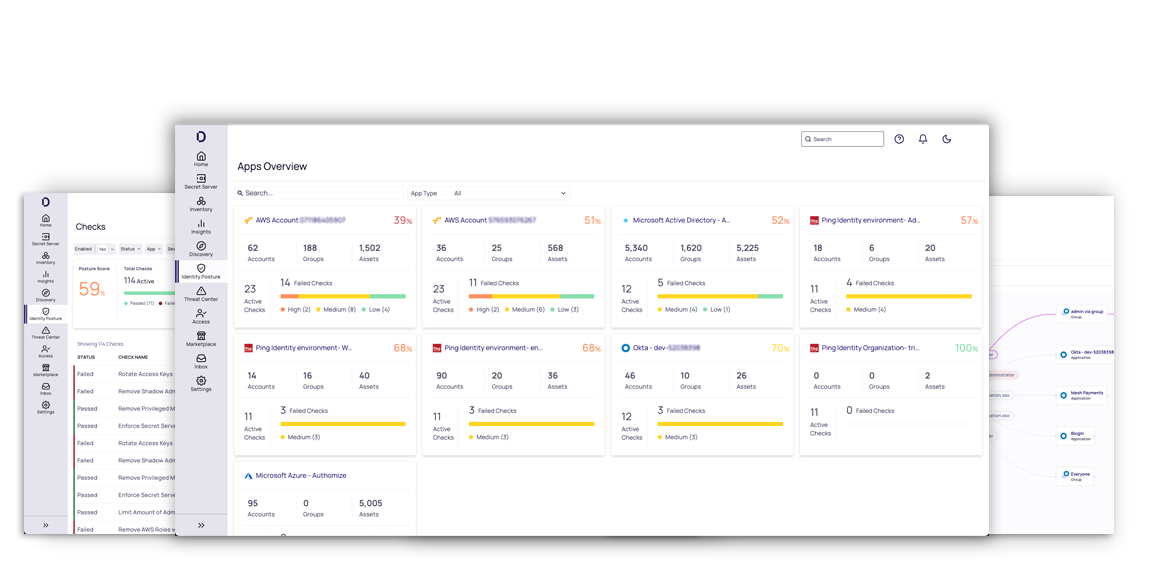Click the help question mark icon

point(899,139)
